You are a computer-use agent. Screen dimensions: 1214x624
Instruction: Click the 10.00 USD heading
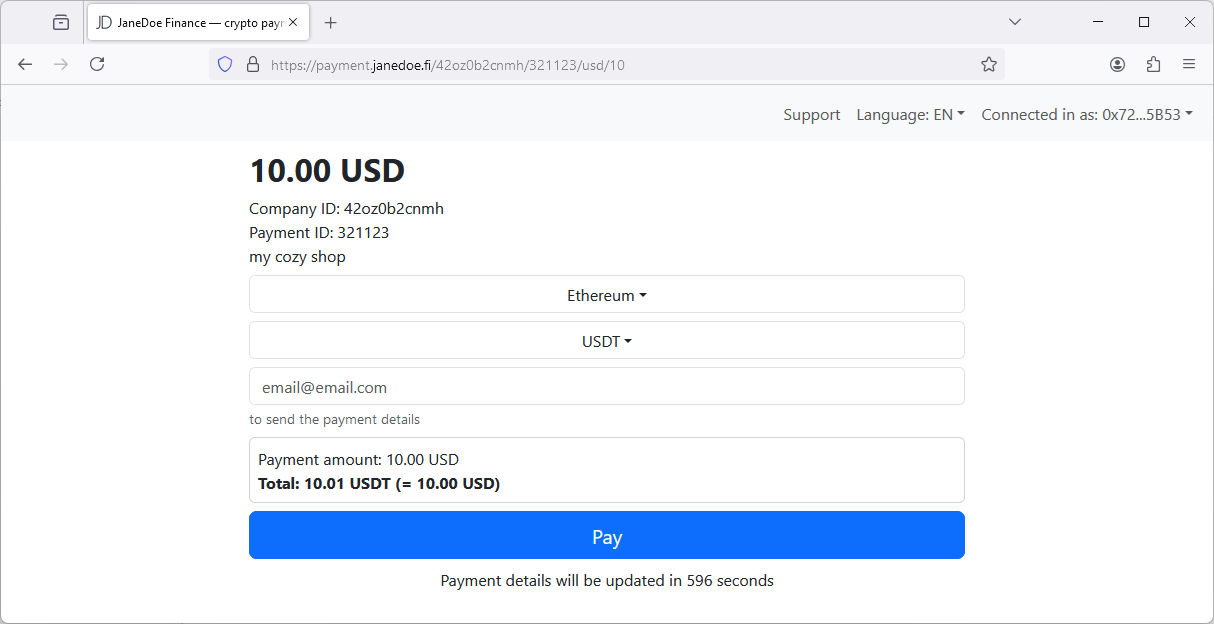(x=327, y=171)
